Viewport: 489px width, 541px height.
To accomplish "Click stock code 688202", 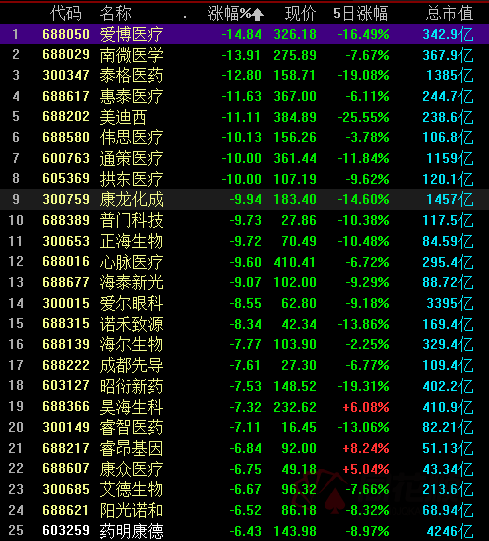I will coord(66,117).
